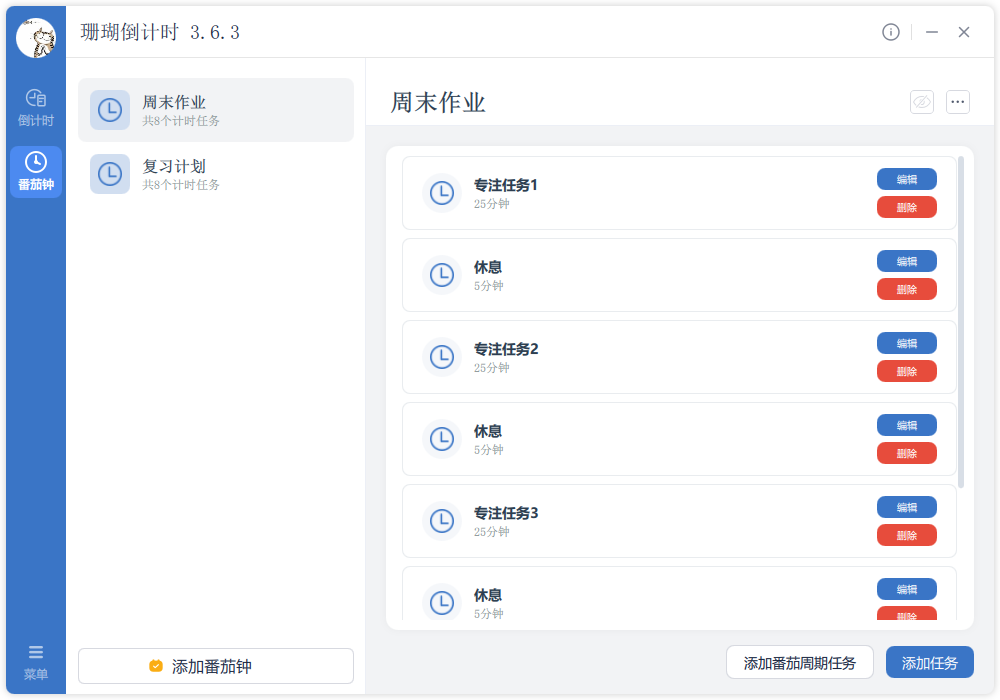Open the info icon in the title bar
Image resolution: width=1000 pixels, height=700 pixels.
point(891,32)
